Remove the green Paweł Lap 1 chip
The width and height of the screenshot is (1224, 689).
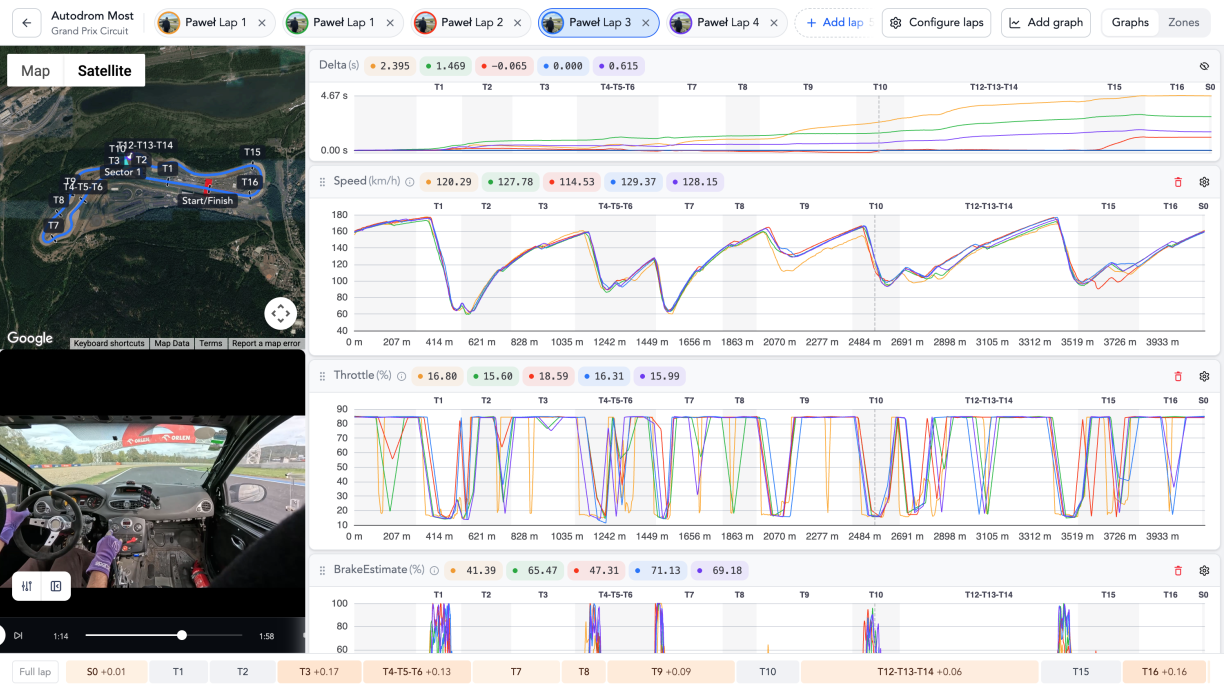[x=390, y=22]
